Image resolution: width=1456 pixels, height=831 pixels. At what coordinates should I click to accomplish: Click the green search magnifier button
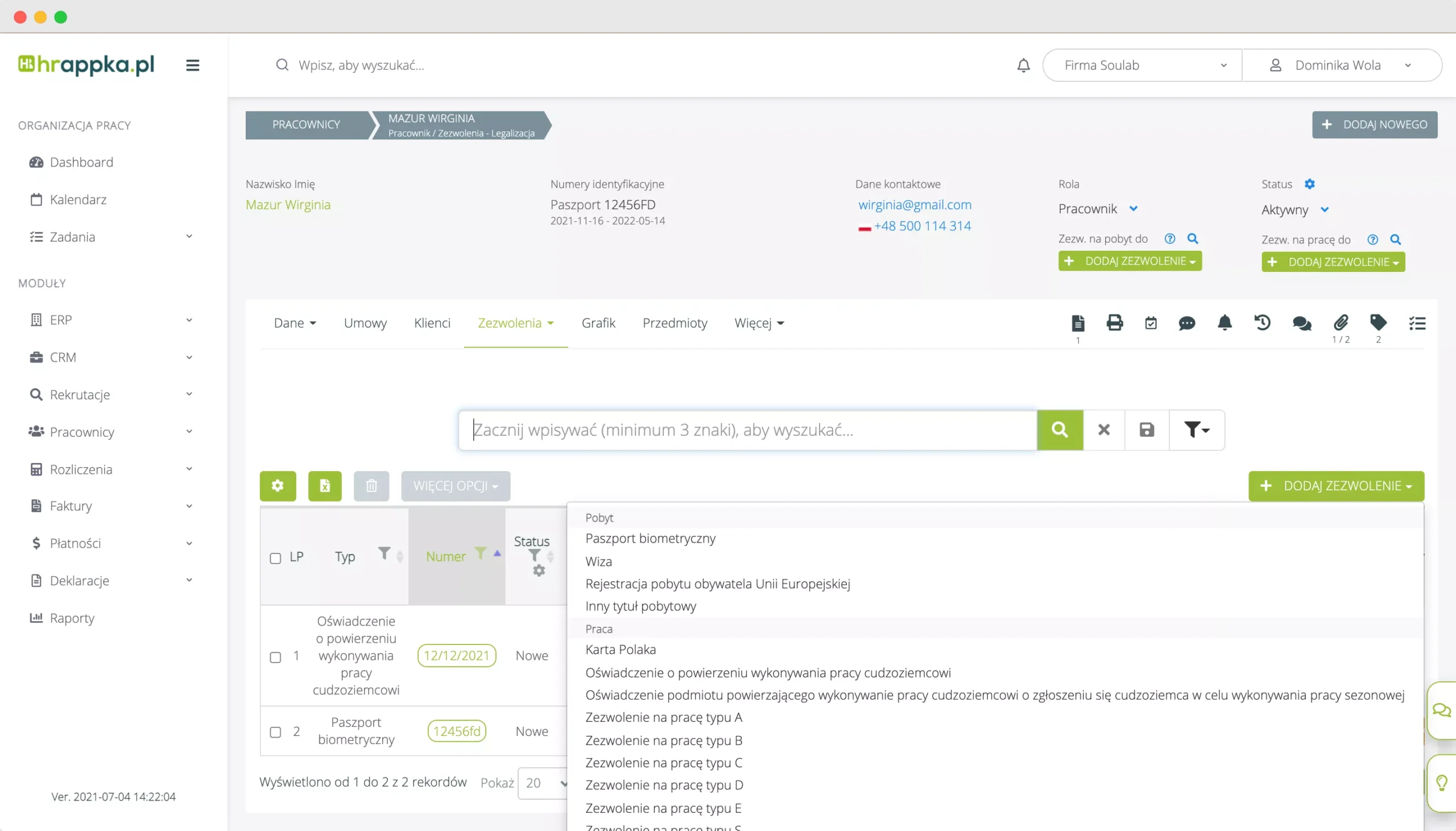[1060, 430]
